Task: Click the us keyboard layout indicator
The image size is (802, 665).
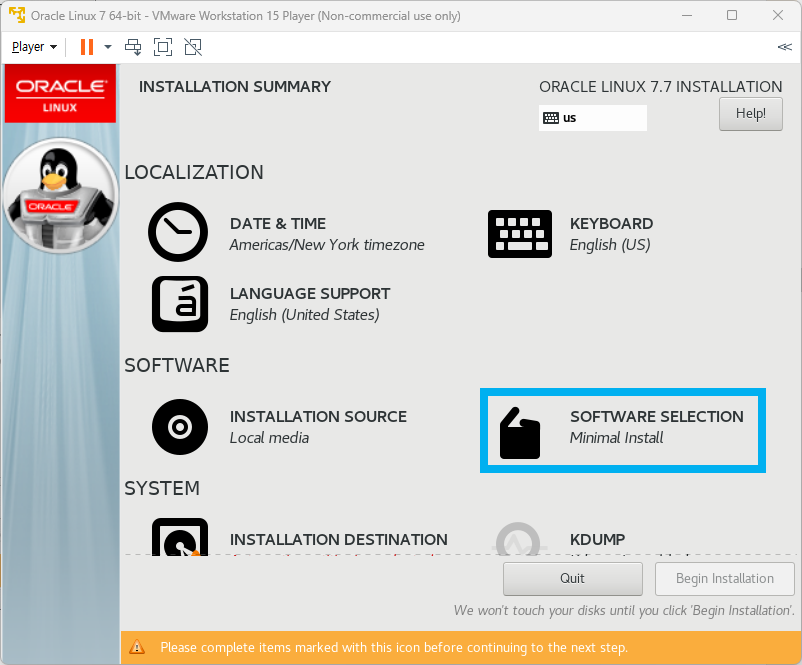Action: [x=593, y=118]
